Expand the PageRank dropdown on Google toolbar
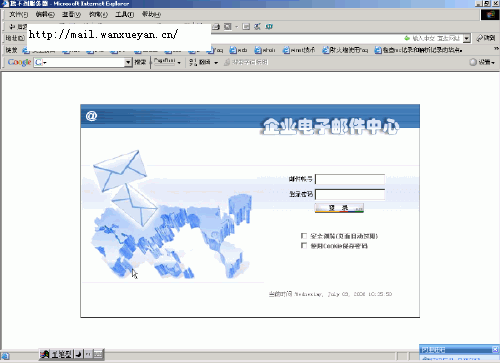The height and width of the screenshot is (363, 500). point(179,62)
